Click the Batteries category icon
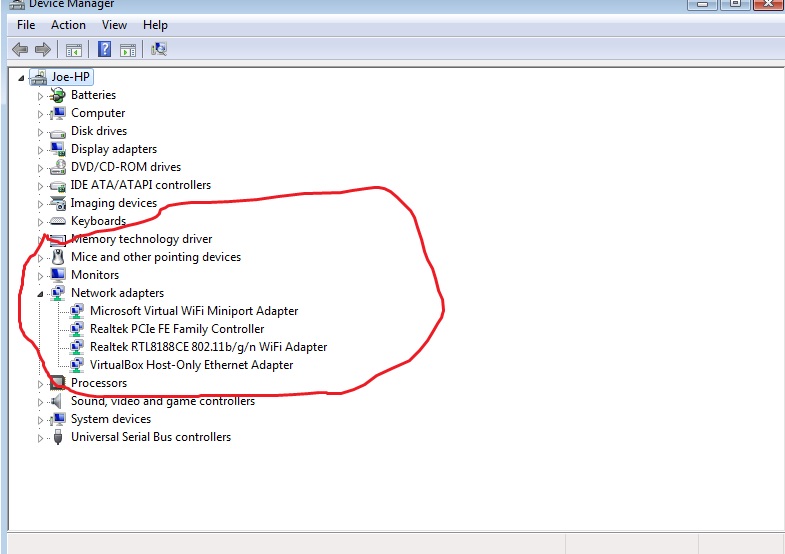 click(x=58, y=95)
